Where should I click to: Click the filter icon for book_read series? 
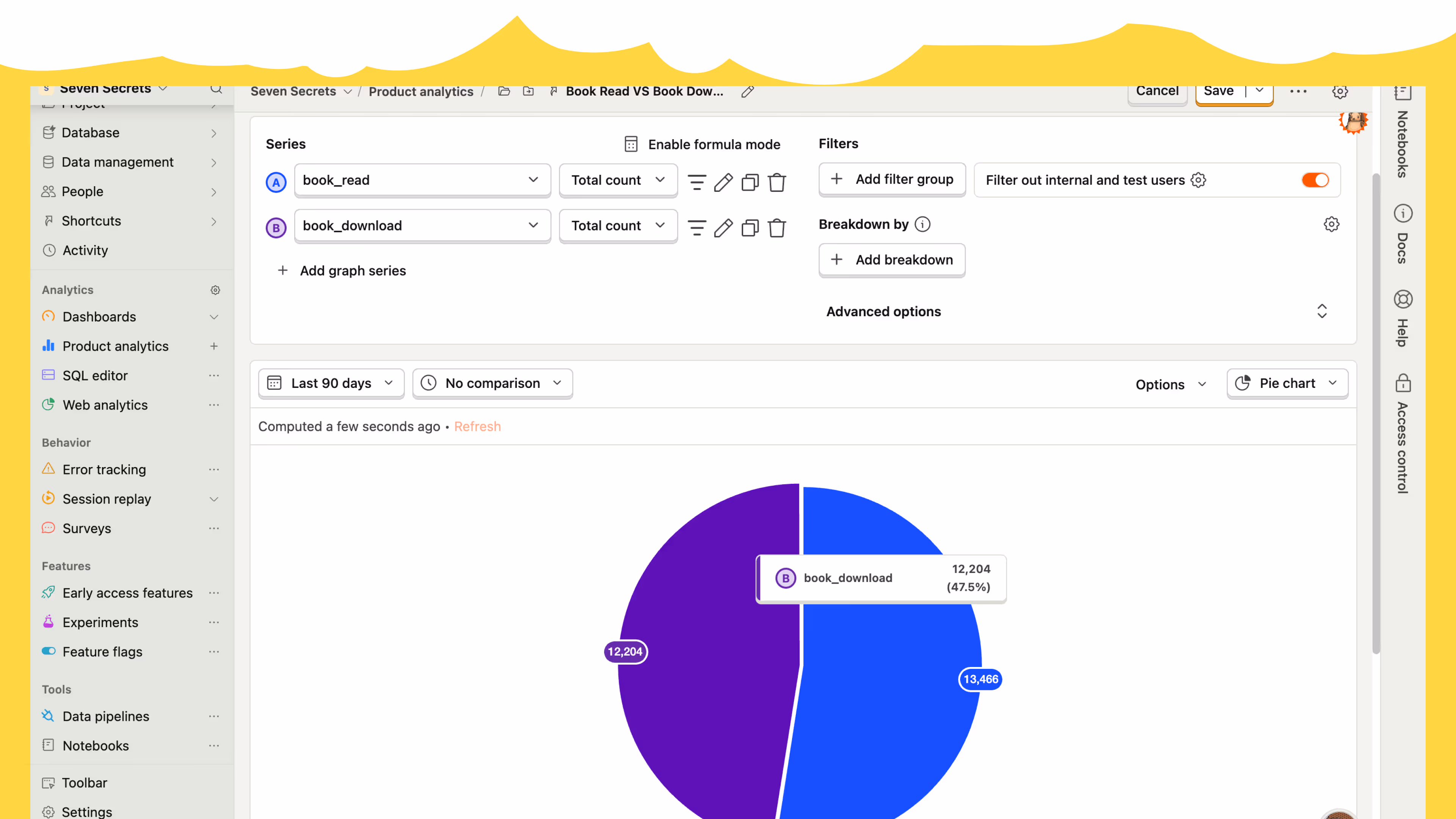pos(697,182)
